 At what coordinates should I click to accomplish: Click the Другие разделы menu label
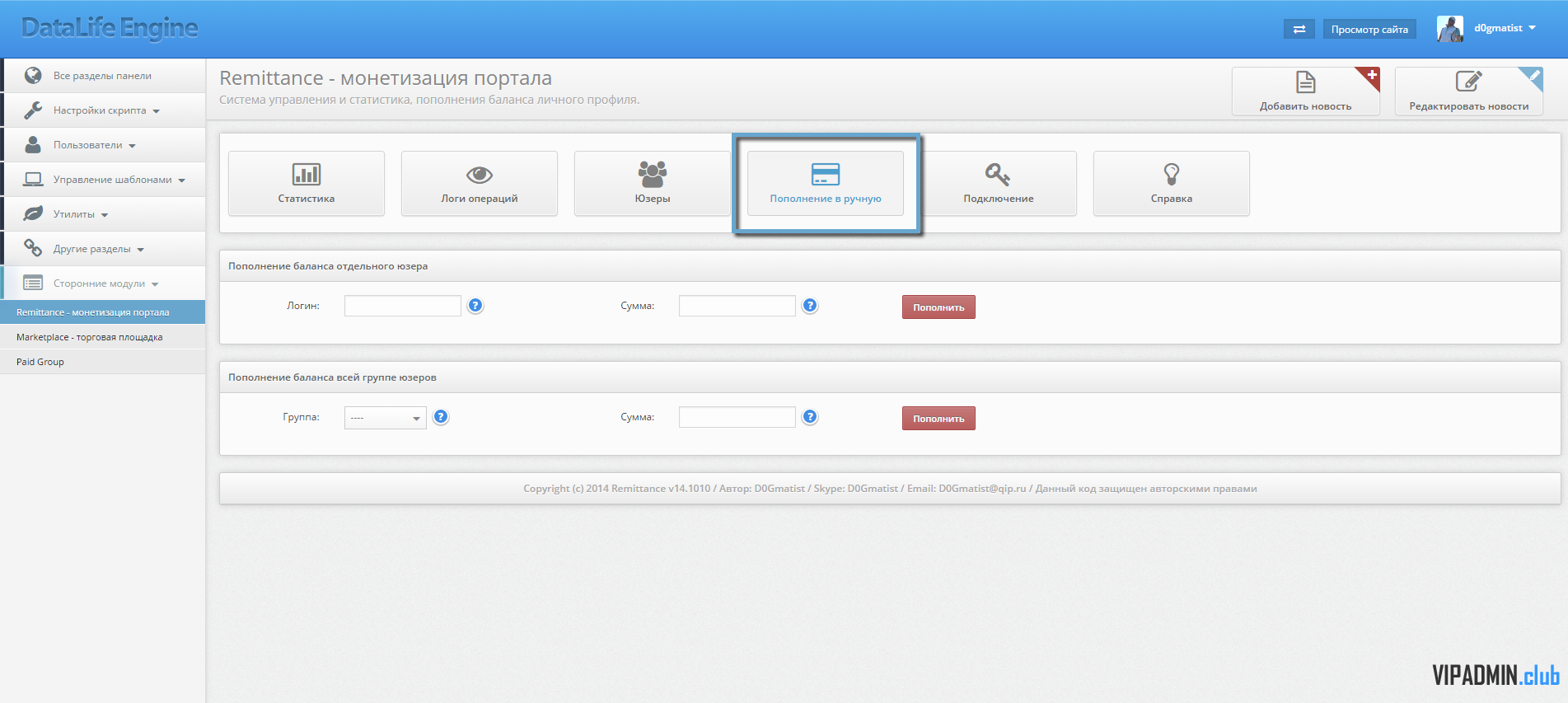(x=92, y=249)
